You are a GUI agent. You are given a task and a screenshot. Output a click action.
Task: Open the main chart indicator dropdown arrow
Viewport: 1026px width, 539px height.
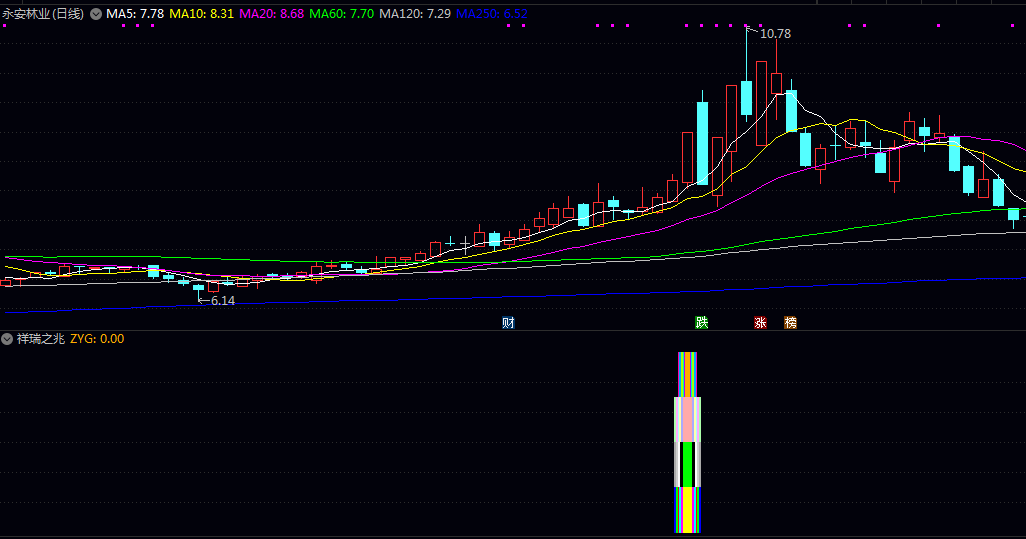96,14
